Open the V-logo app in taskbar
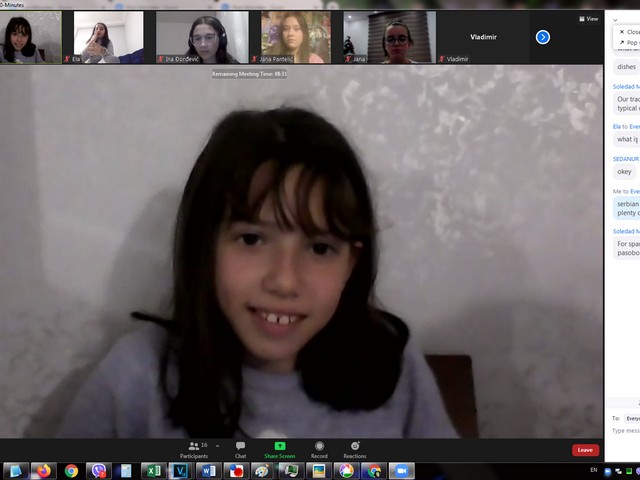640x480 pixels. pyautogui.click(x=181, y=471)
